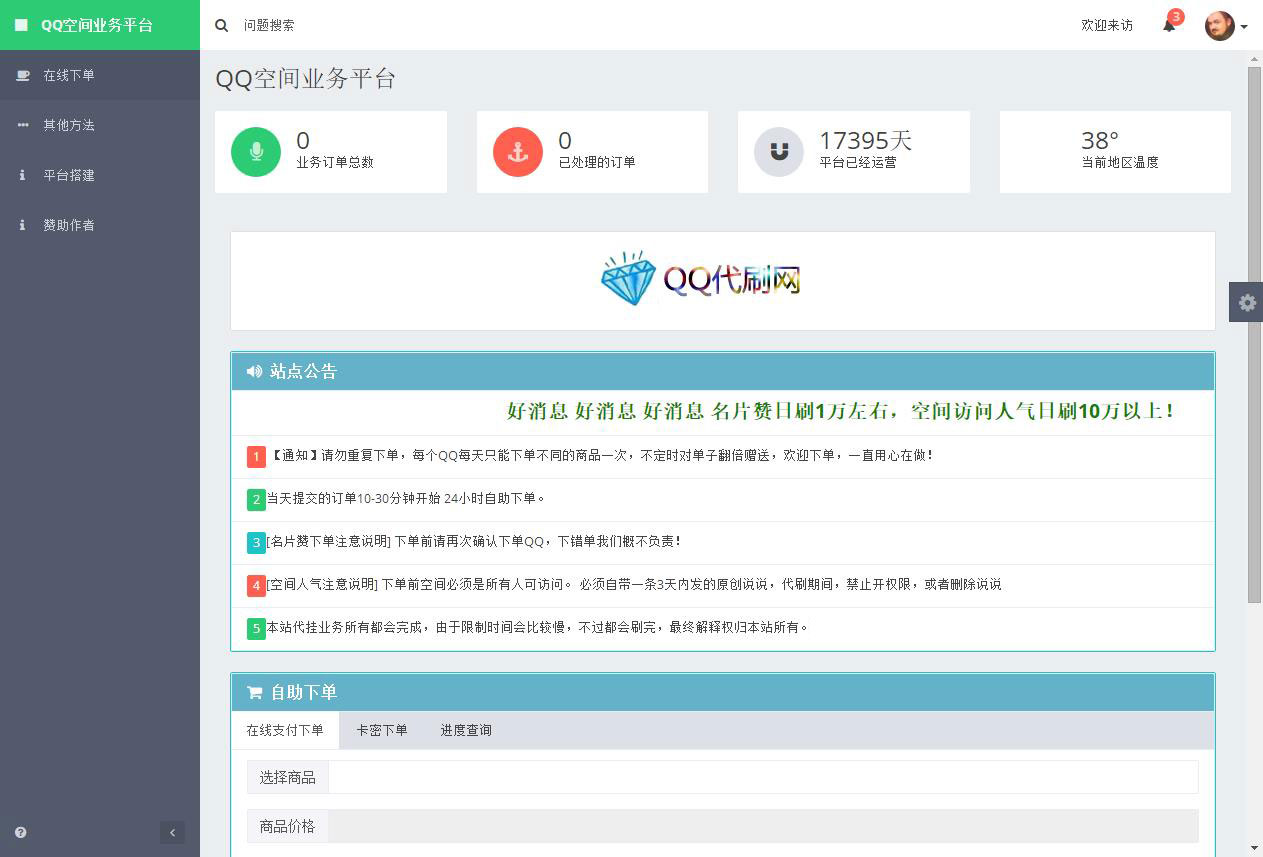Click the help question mark icon bottom-left
This screenshot has height=857, width=1263.
tap(19, 832)
